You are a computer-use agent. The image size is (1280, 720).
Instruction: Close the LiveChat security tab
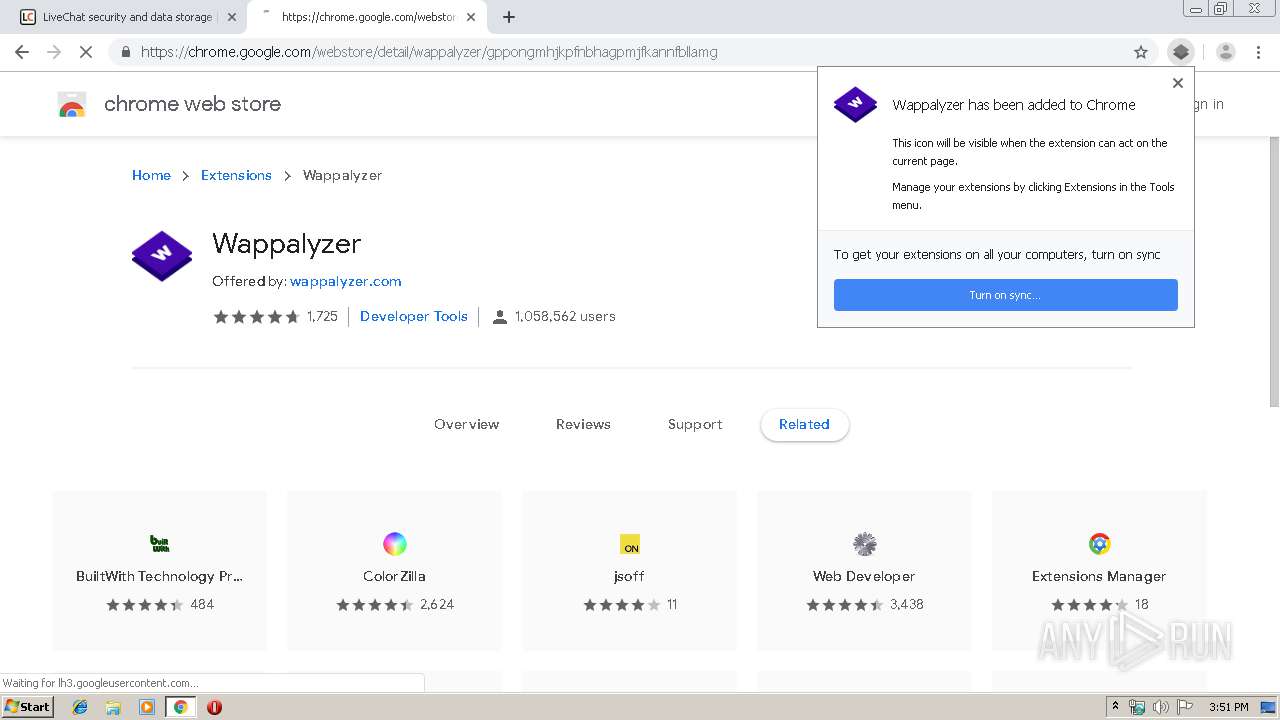(232, 17)
